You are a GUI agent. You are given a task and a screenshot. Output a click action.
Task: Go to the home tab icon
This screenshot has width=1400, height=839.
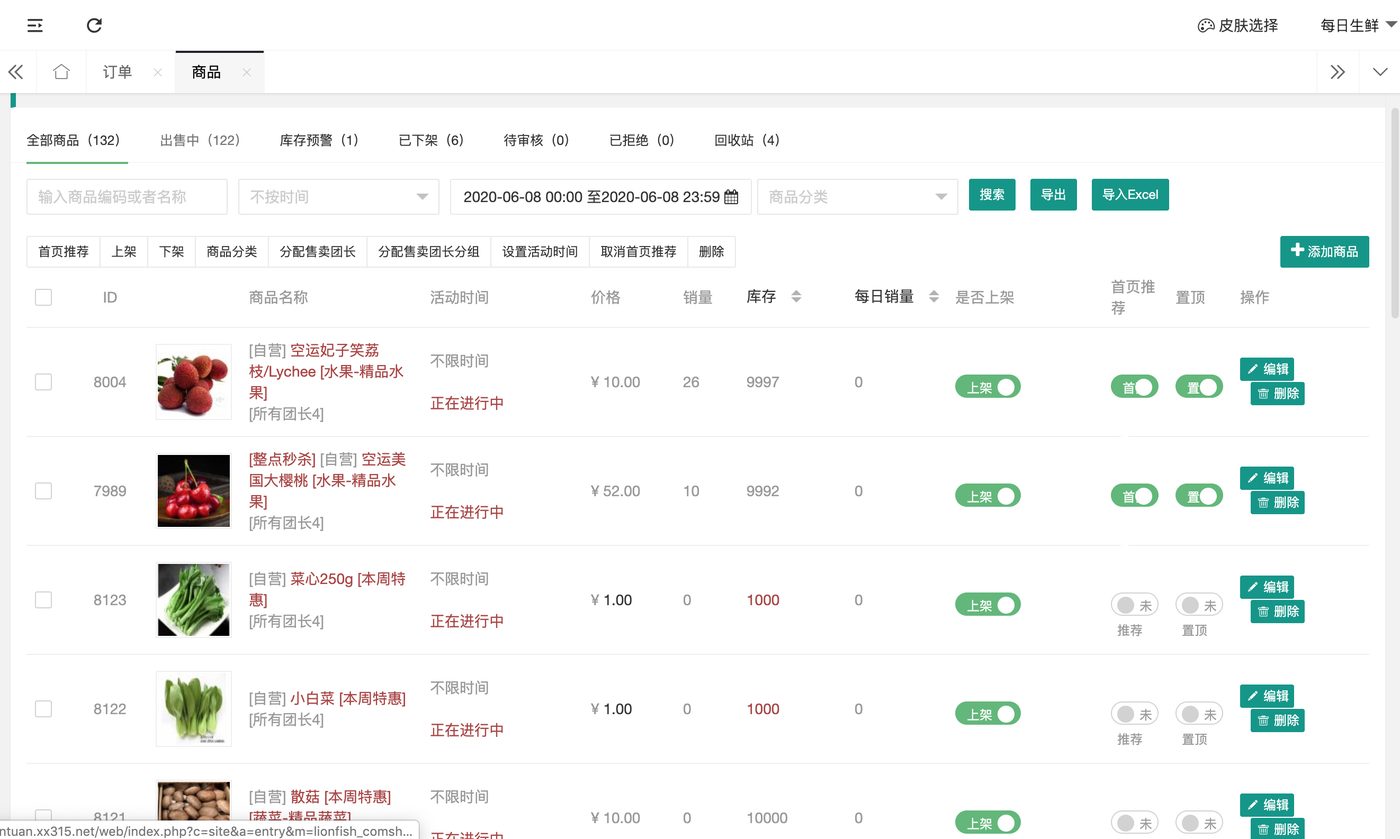62,72
